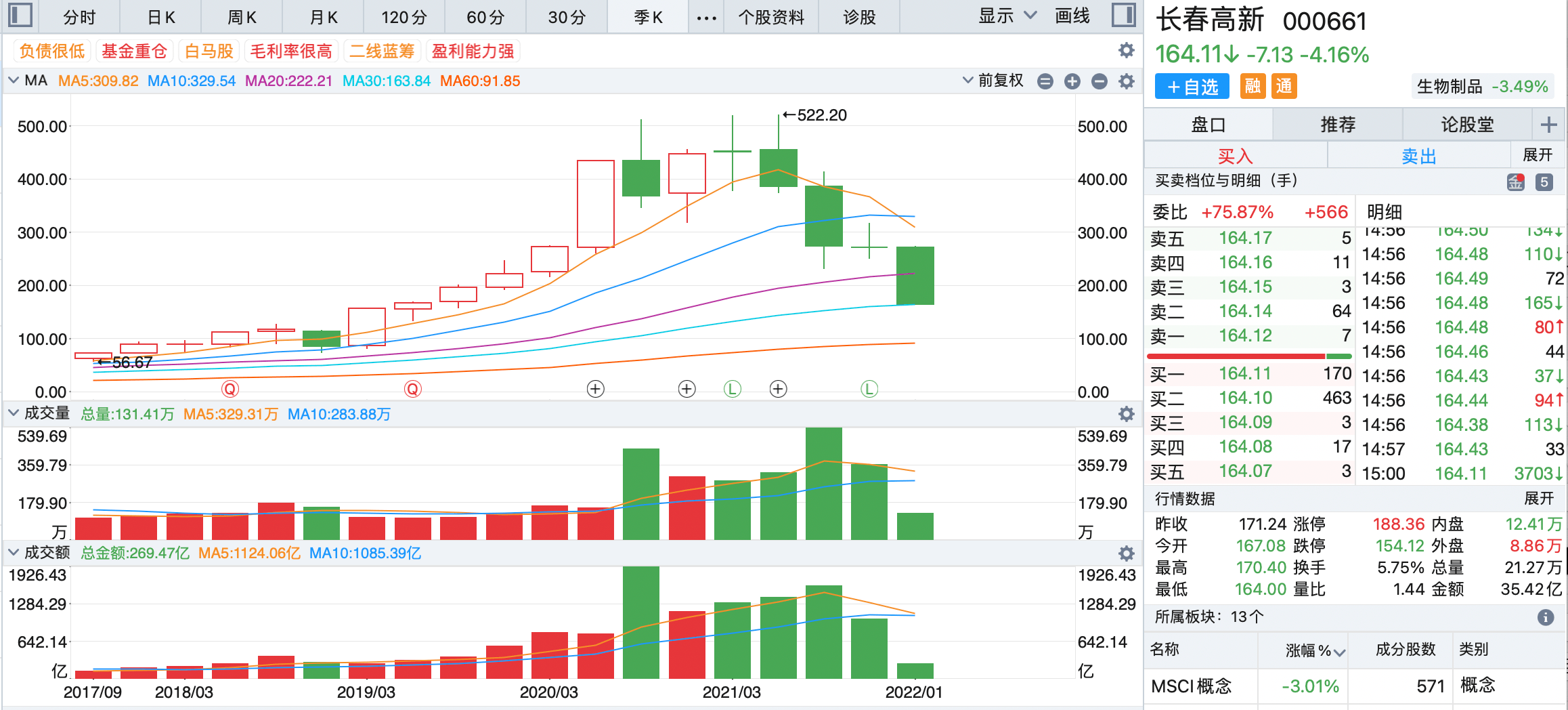Image resolution: width=1568 pixels, height=710 pixels.
Task: Switch to 日K daily chart tab
Action: tap(161, 18)
